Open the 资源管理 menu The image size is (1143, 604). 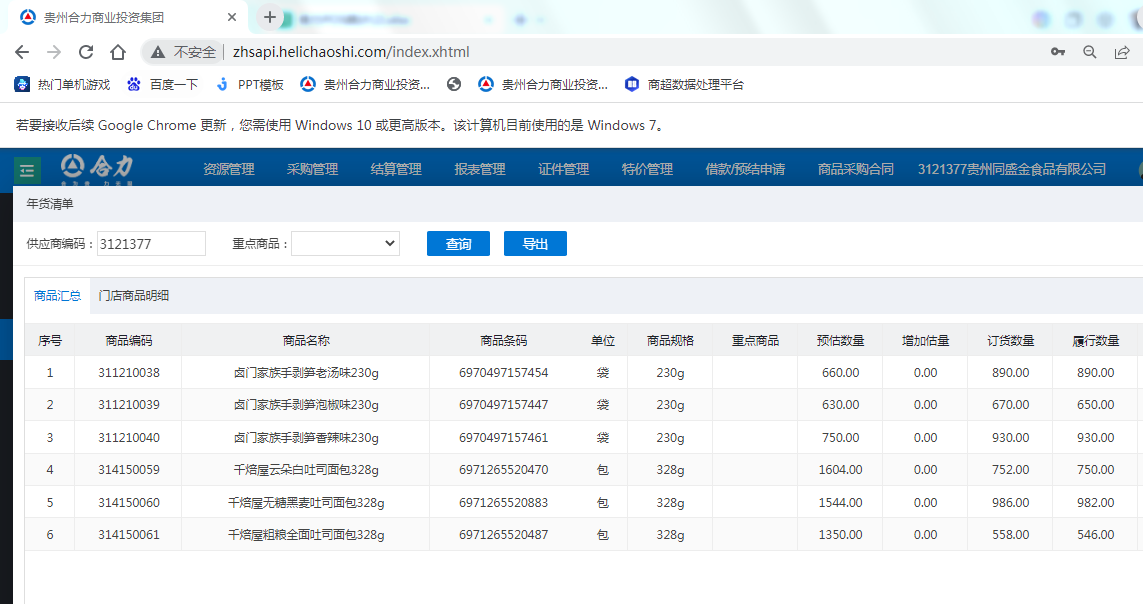coord(229,169)
